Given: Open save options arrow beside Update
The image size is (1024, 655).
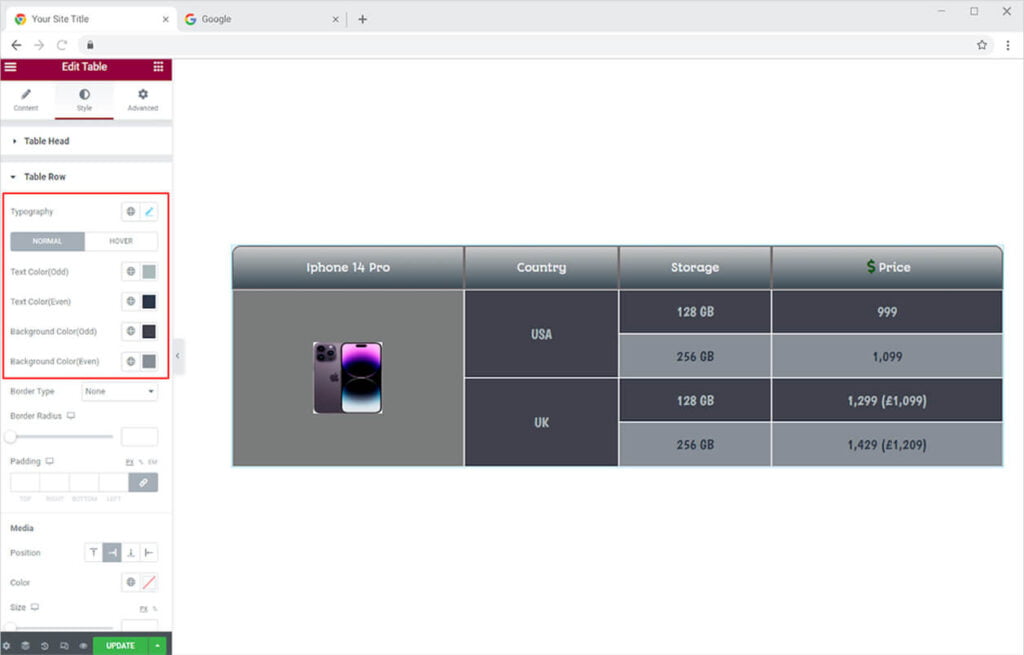Looking at the screenshot, I should click(157, 646).
